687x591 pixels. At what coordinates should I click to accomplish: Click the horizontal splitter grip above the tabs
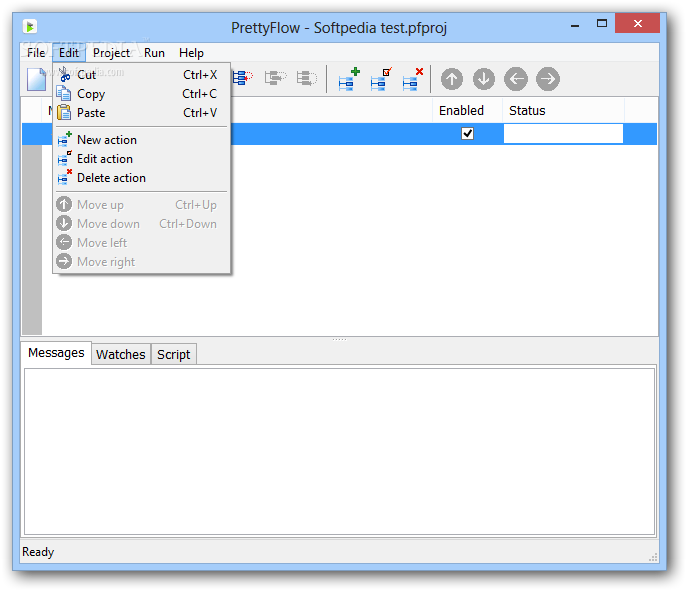click(x=340, y=340)
